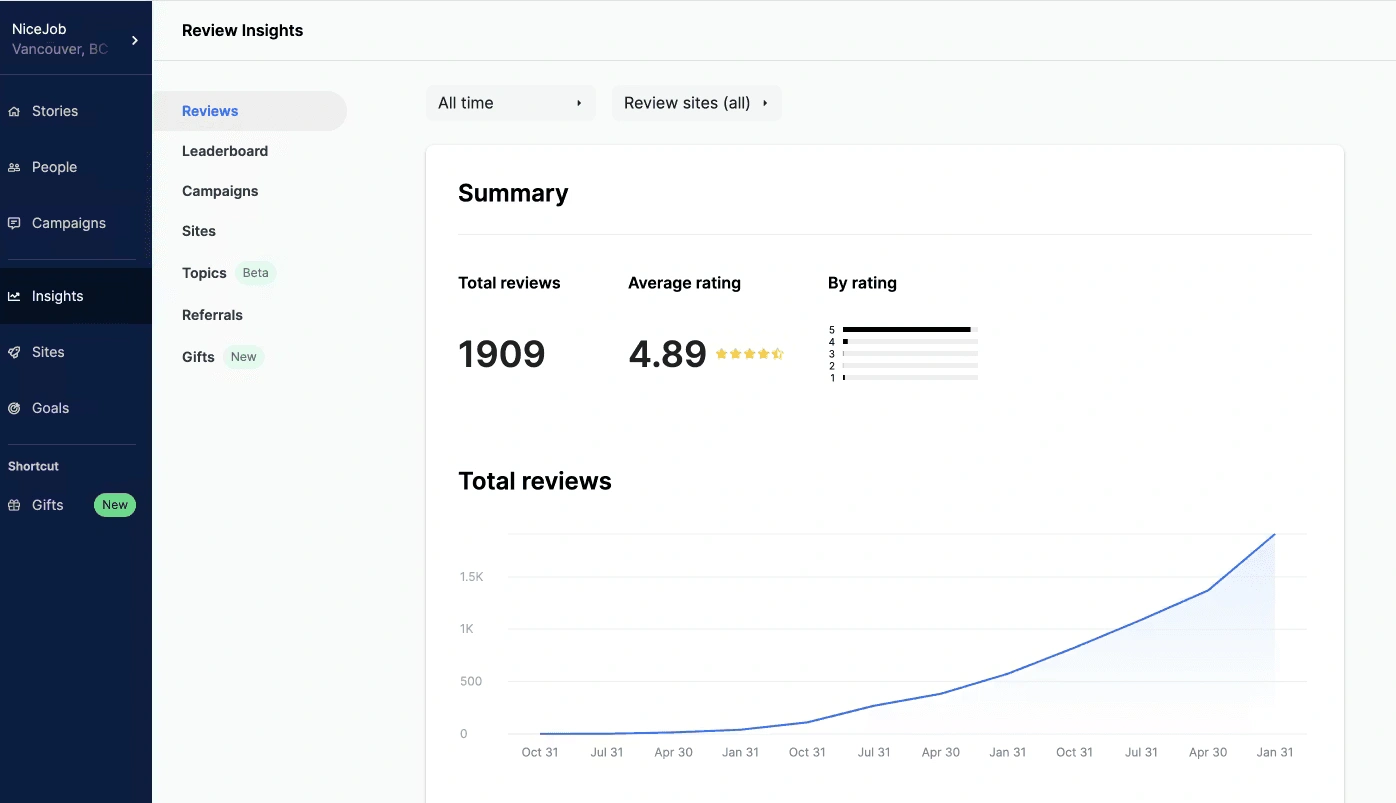1396x803 pixels.
Task: Select the Stories home icon in sidebar
Action: 14,111
